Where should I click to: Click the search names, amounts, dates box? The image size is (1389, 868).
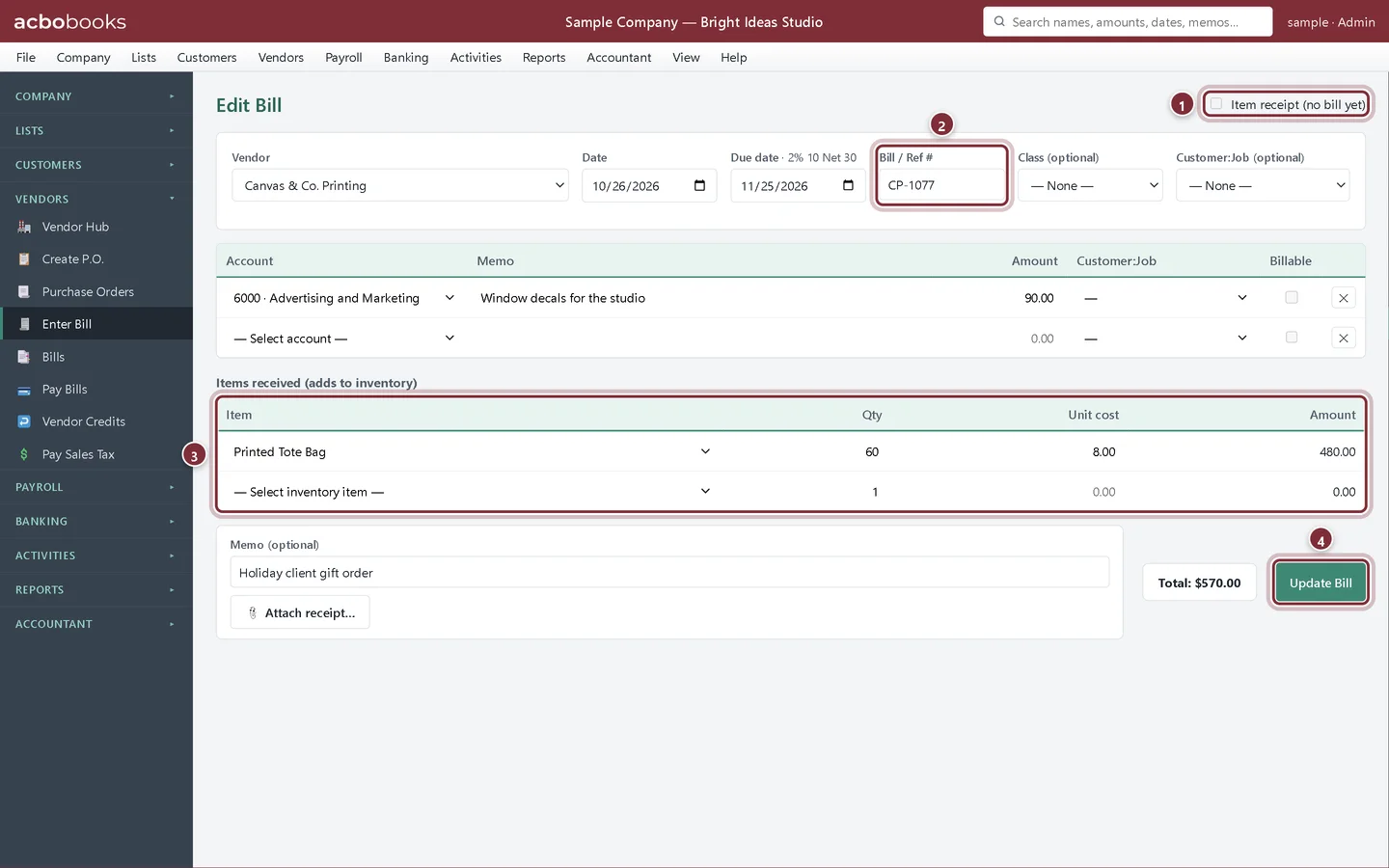tap(1128, 21)
